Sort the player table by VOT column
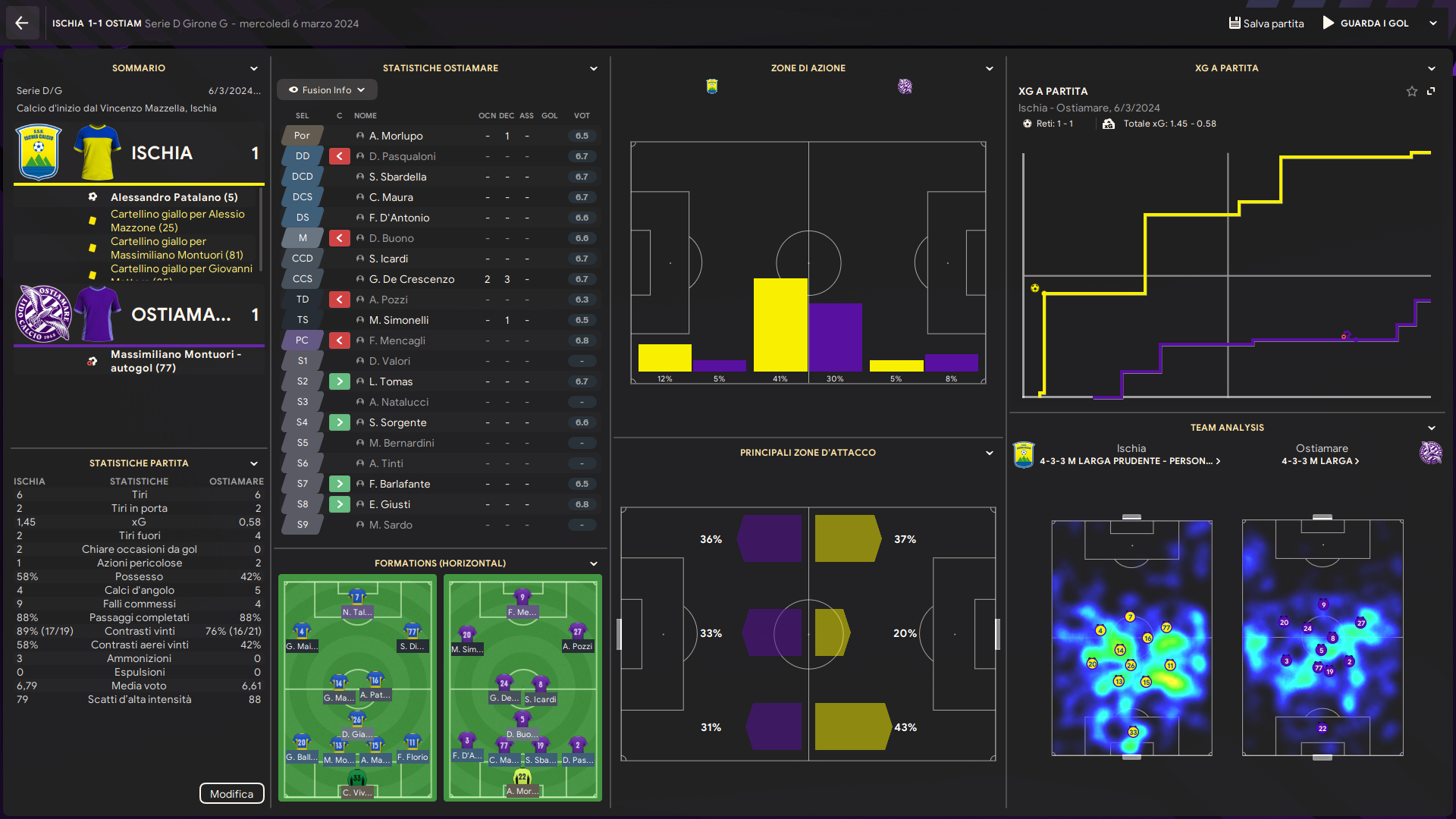 coord(581,115)
